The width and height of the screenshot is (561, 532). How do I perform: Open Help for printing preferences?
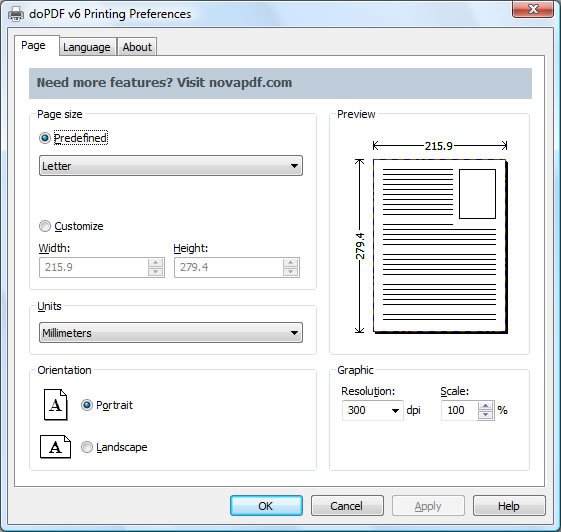(x=509, y=506)
